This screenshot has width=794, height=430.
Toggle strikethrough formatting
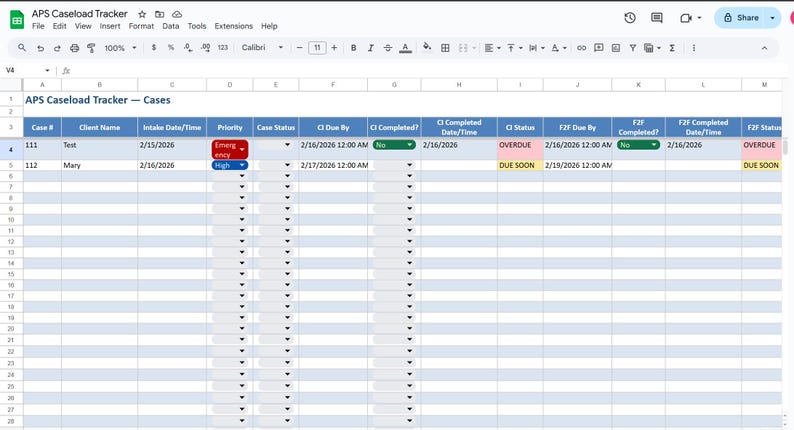[x=388, y=48]
